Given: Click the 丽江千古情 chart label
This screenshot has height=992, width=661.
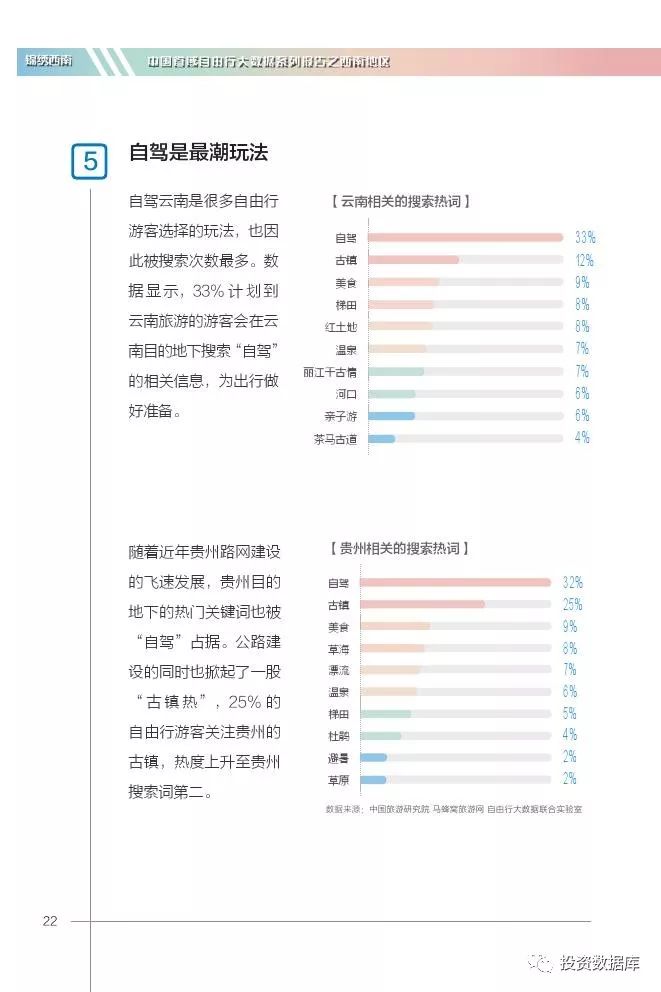Looking at the screenshot, I should pyautogui.click(x=330, y=372).
